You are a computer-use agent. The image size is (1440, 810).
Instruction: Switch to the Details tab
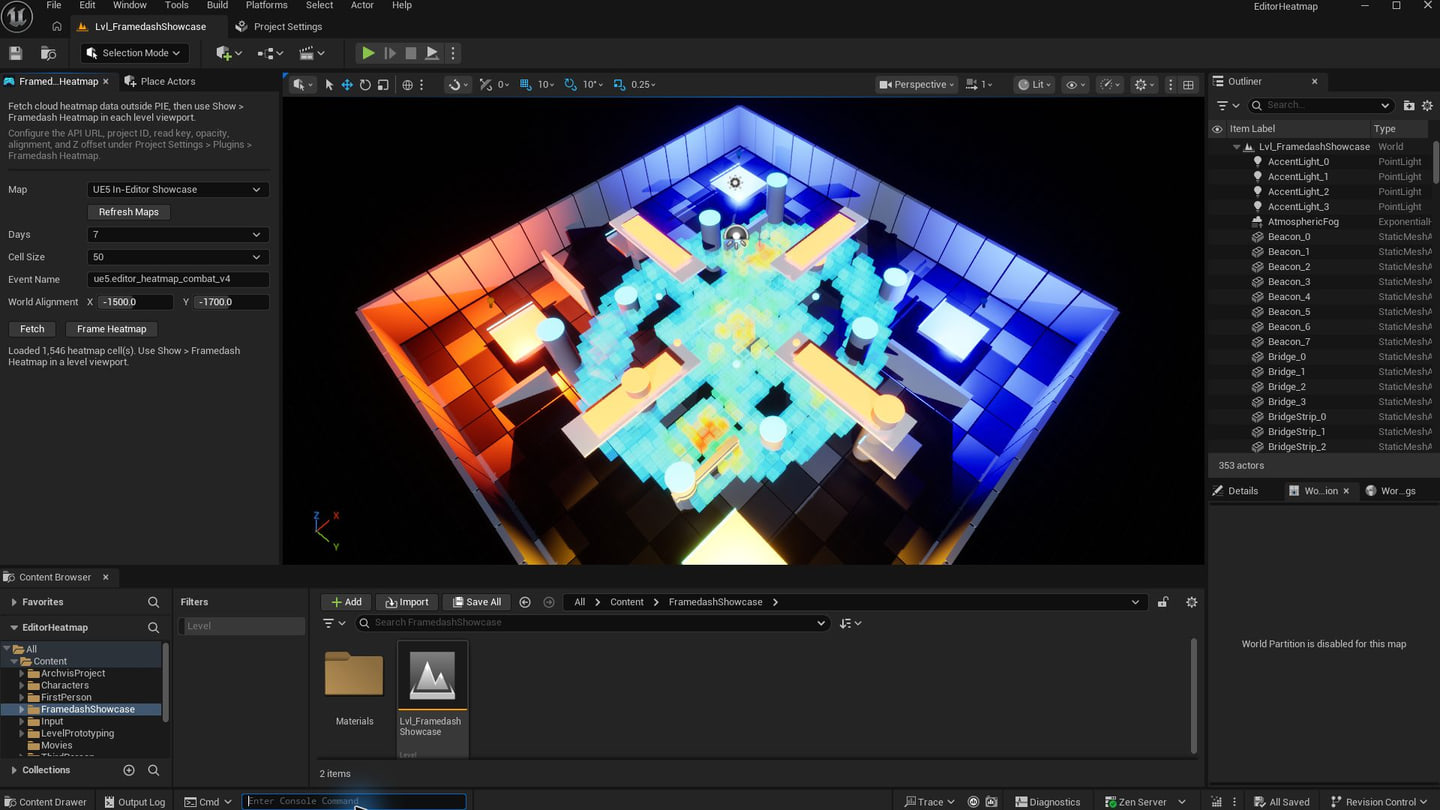coord(1234,491)
